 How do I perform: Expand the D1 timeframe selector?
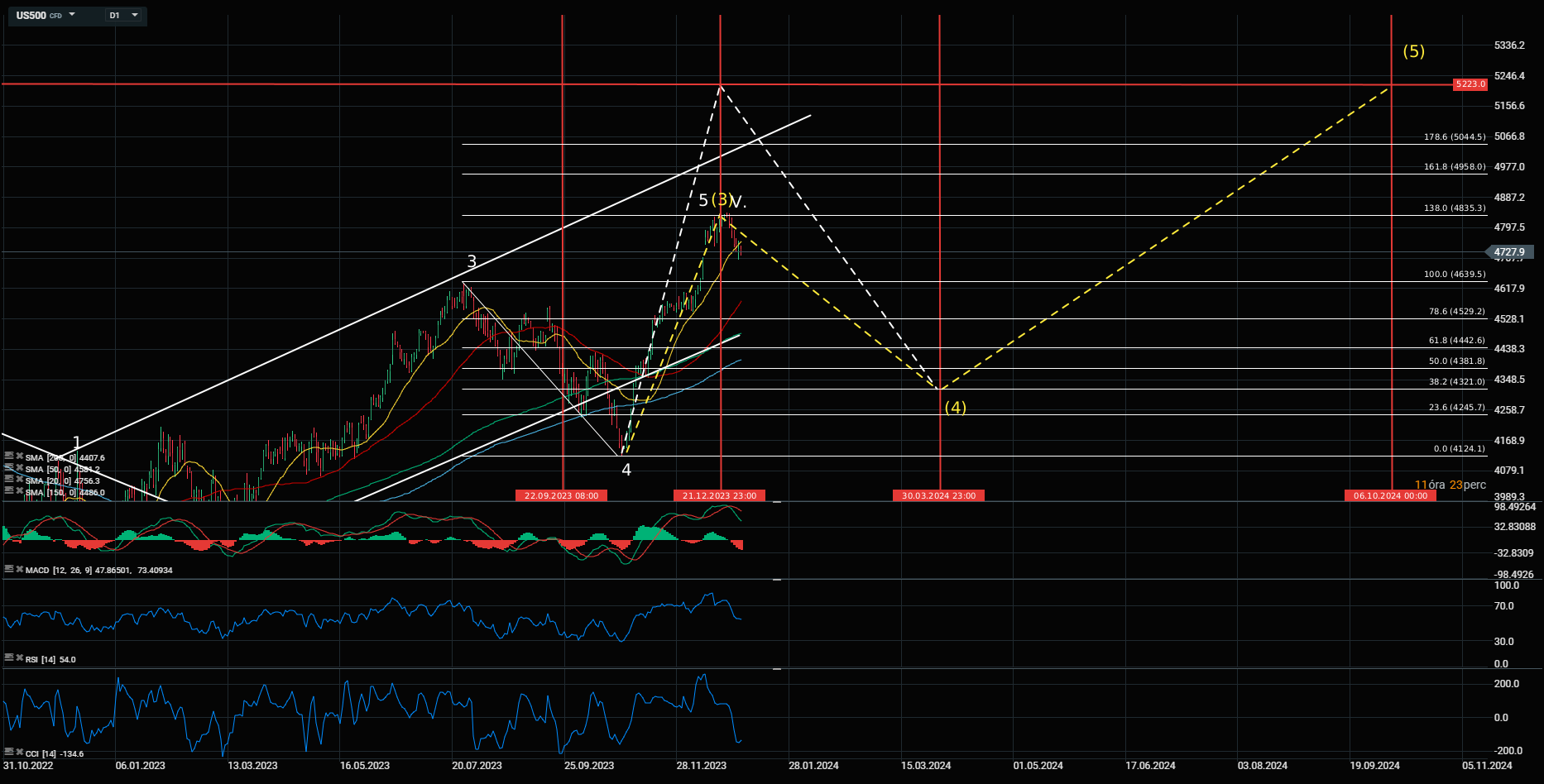click(134, 15)
